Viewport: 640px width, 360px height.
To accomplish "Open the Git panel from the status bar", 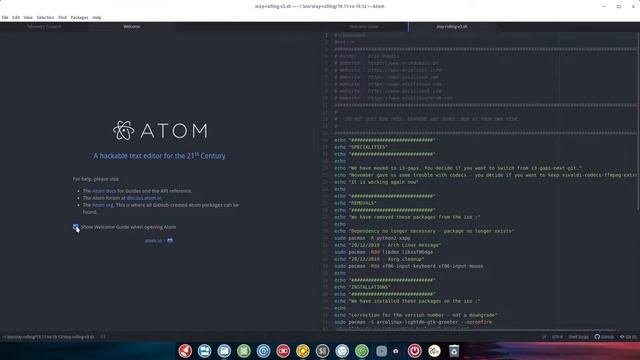I will [628, 337].
